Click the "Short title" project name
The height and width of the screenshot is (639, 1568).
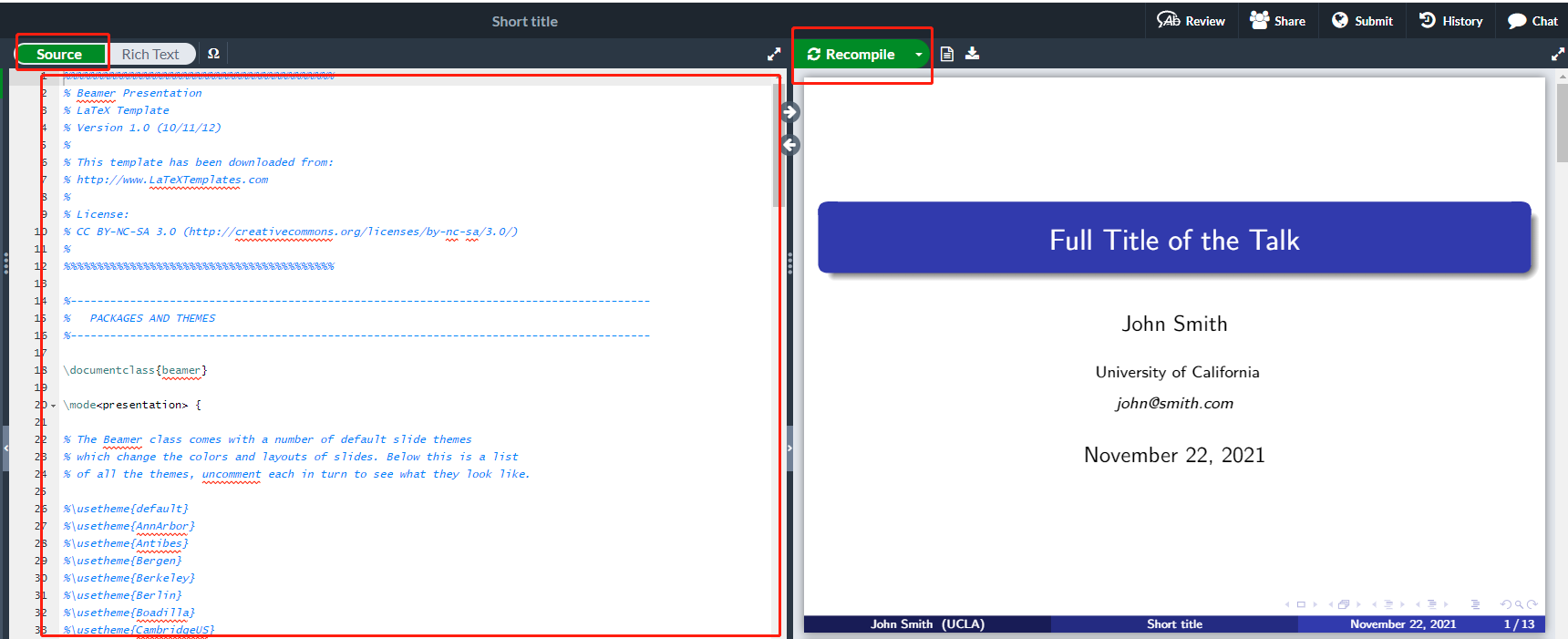click(524, 21)
